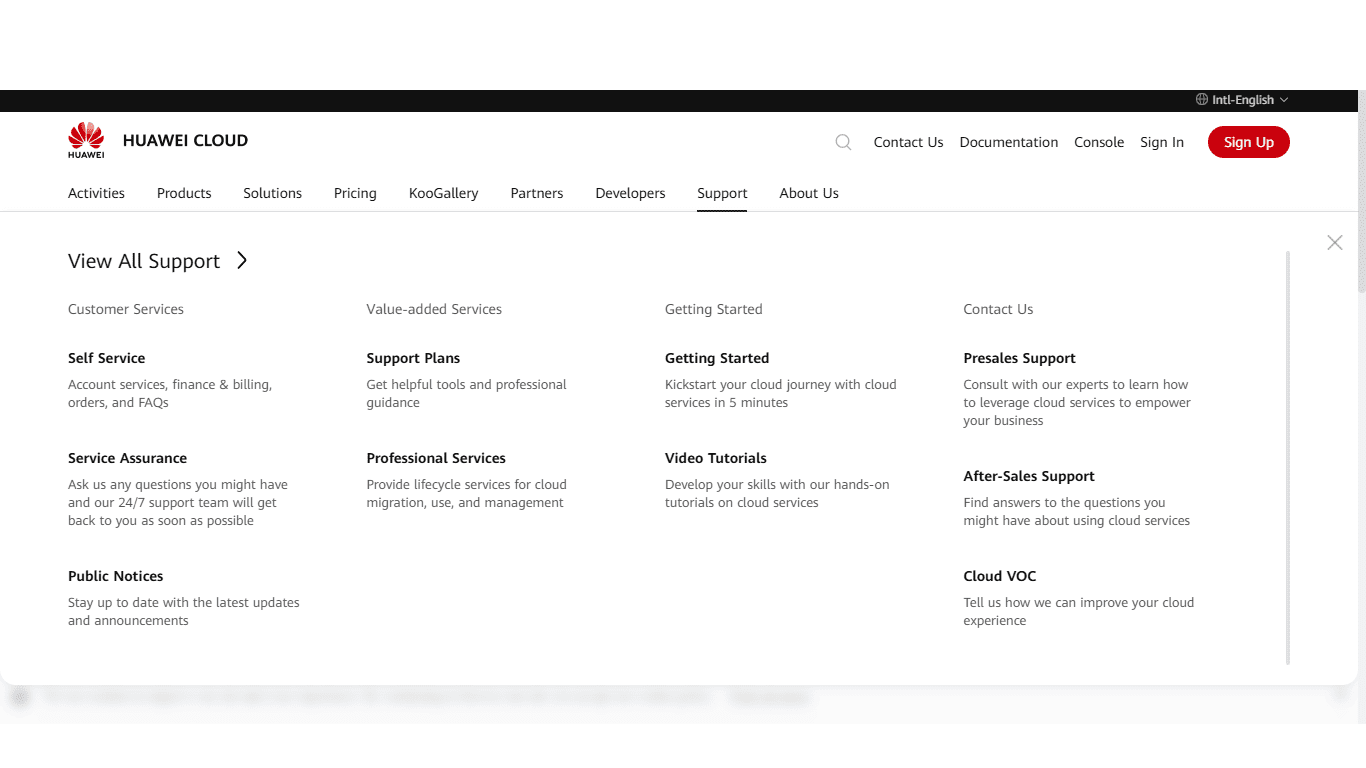Viewport: 1366px width, 768px height.
Task: Expand the Intl-English language dropdown
Action: (x=1243, y=100)
